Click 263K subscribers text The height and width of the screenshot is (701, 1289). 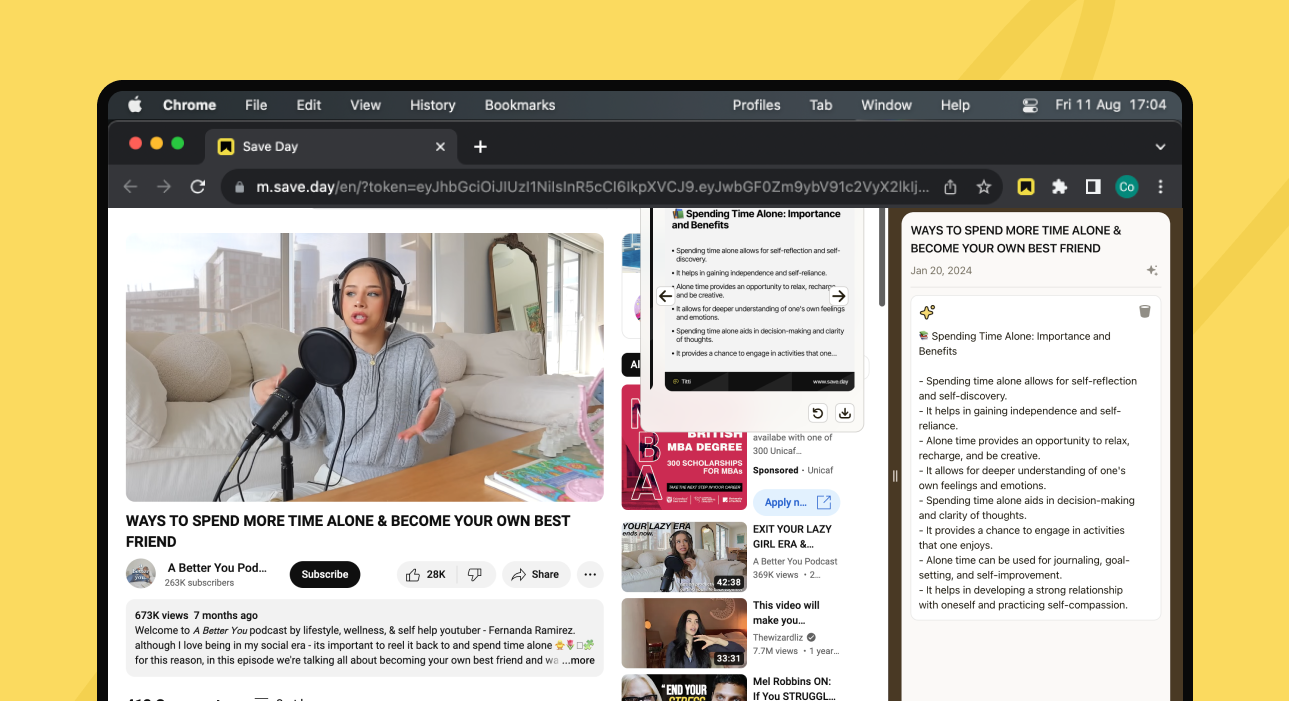(200, 582)
